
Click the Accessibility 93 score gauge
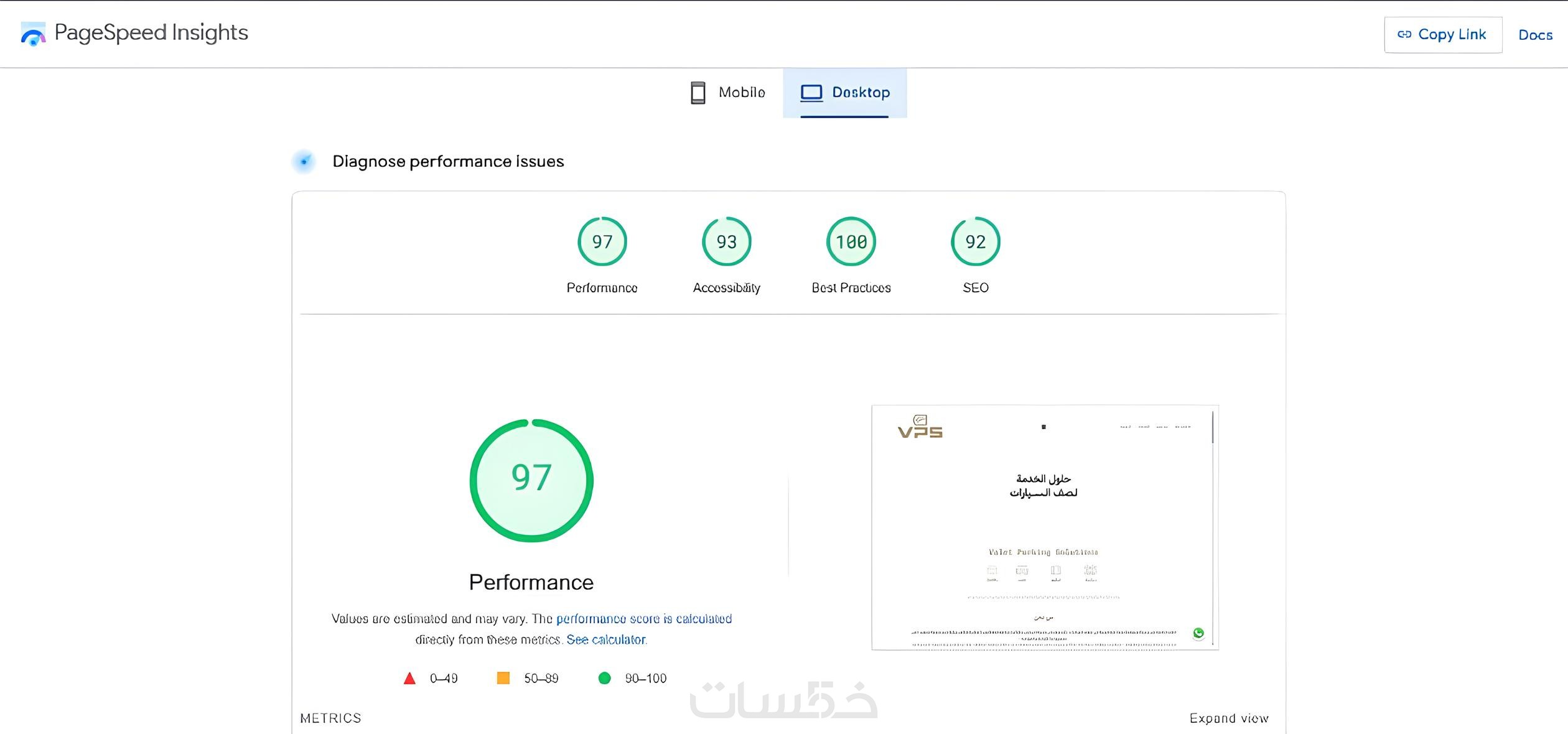point(726,241)
